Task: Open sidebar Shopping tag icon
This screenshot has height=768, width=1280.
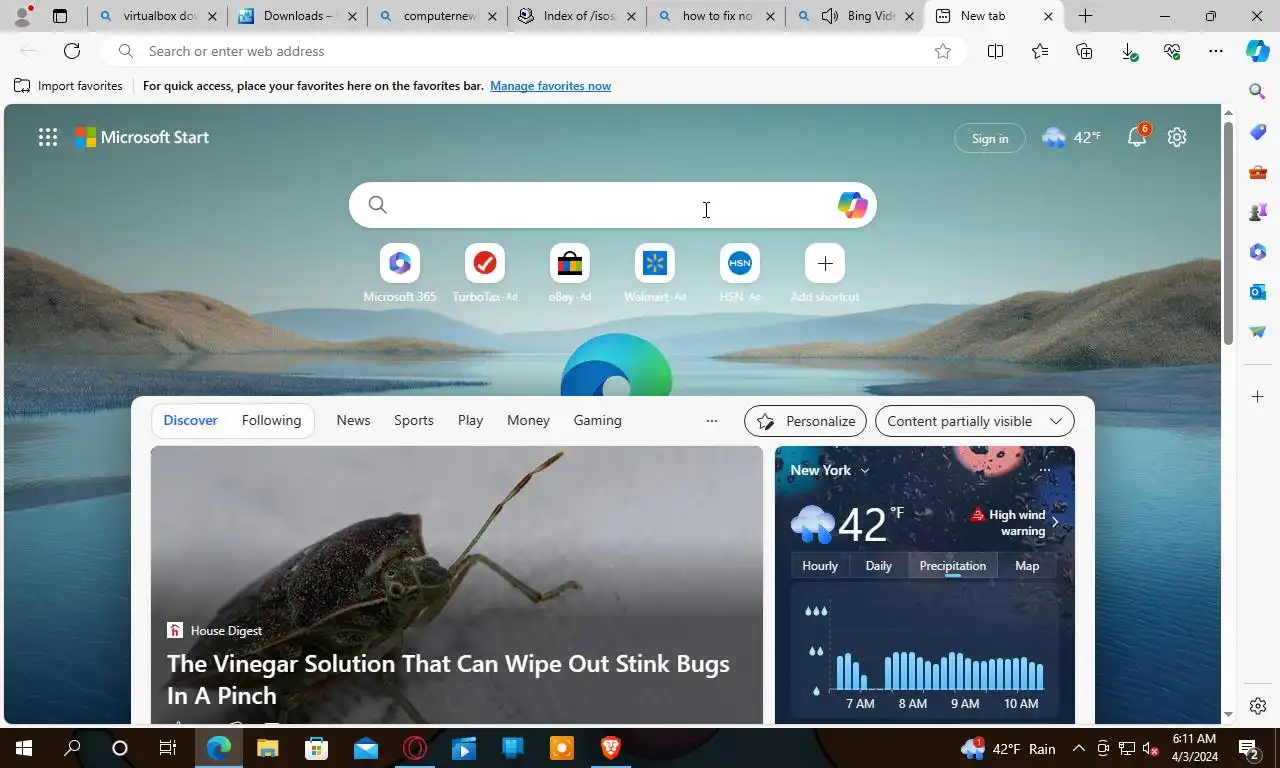Action: point(1258,132)
